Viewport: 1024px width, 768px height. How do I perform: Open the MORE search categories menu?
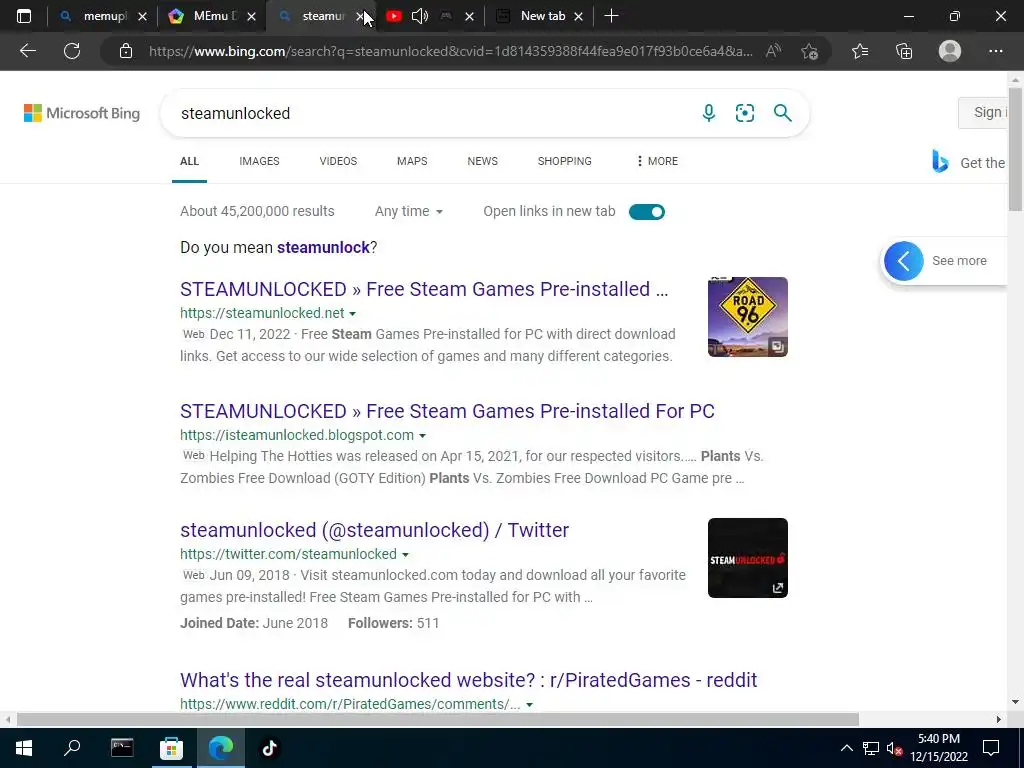click(657, 161)
